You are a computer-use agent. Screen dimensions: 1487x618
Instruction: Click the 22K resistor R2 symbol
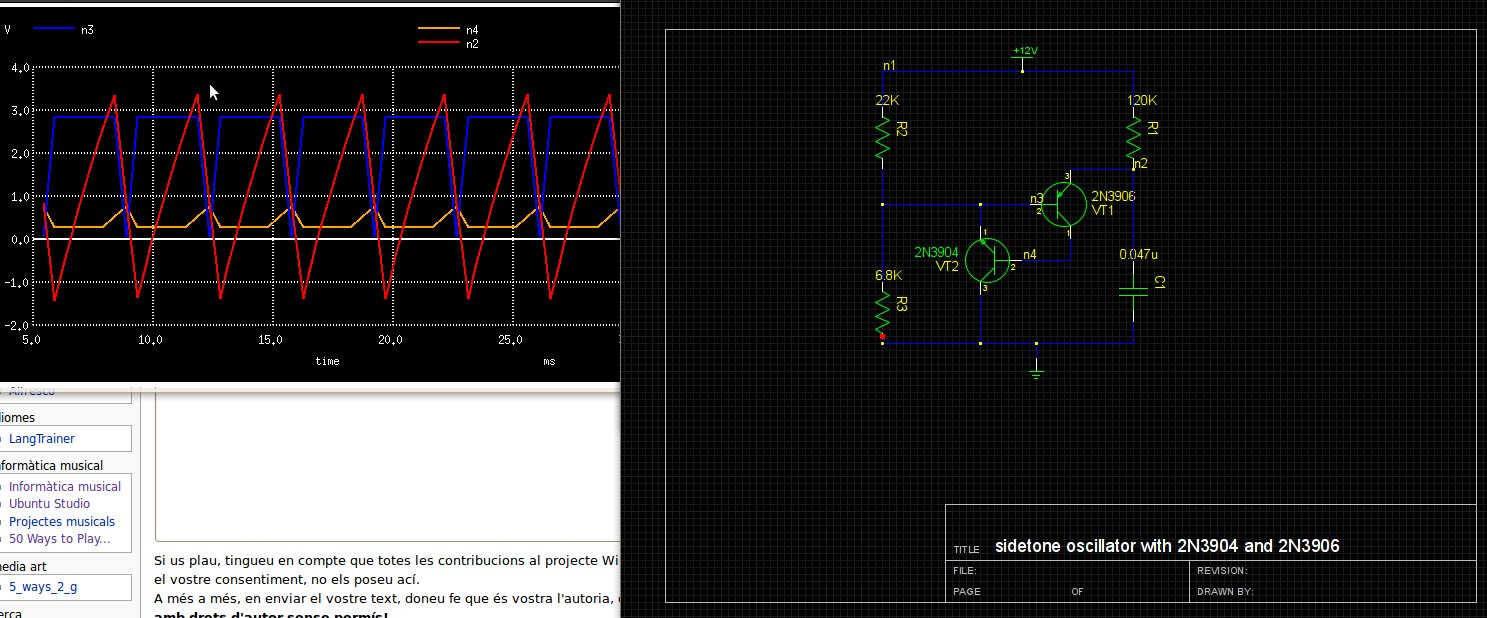pyautogui.click(x=883, y=140)
